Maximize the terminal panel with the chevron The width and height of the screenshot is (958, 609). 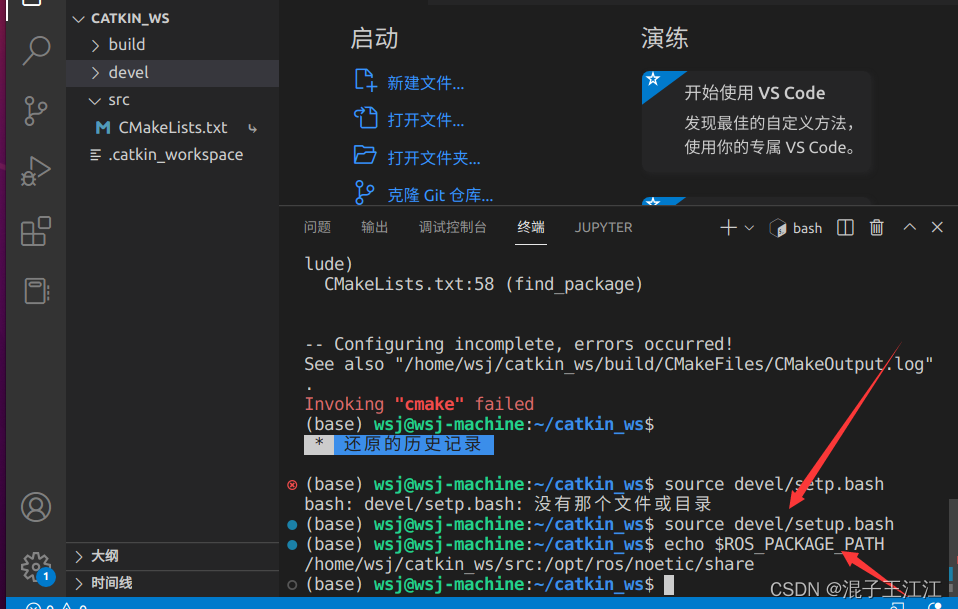[x=909, y=228]
